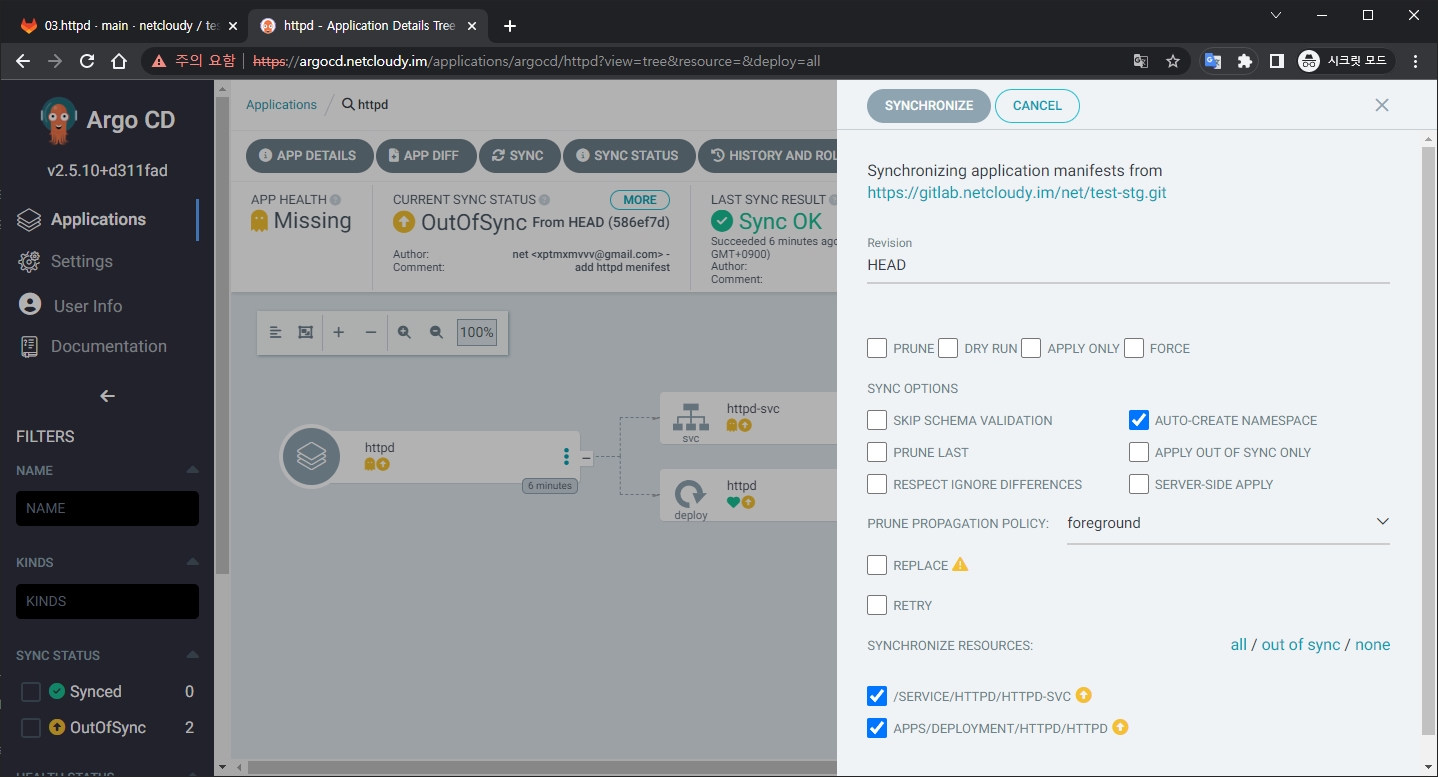Viewport: 1438px width, 777px height.
Task: Check the OutOfSync filter checkbox
Action: coord(31,728)
